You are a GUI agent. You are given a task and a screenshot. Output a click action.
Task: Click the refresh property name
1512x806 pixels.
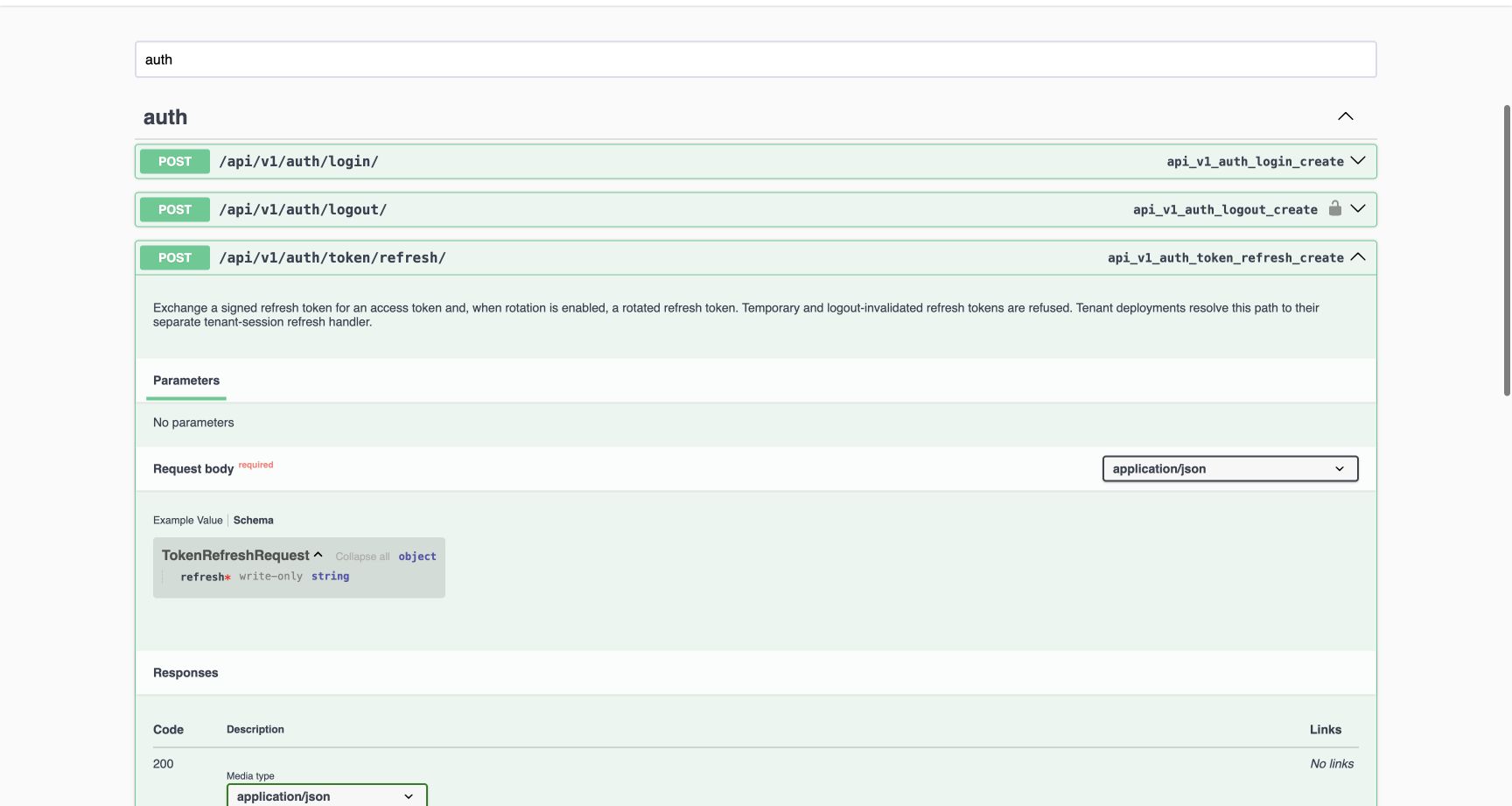tap(202, 577)
